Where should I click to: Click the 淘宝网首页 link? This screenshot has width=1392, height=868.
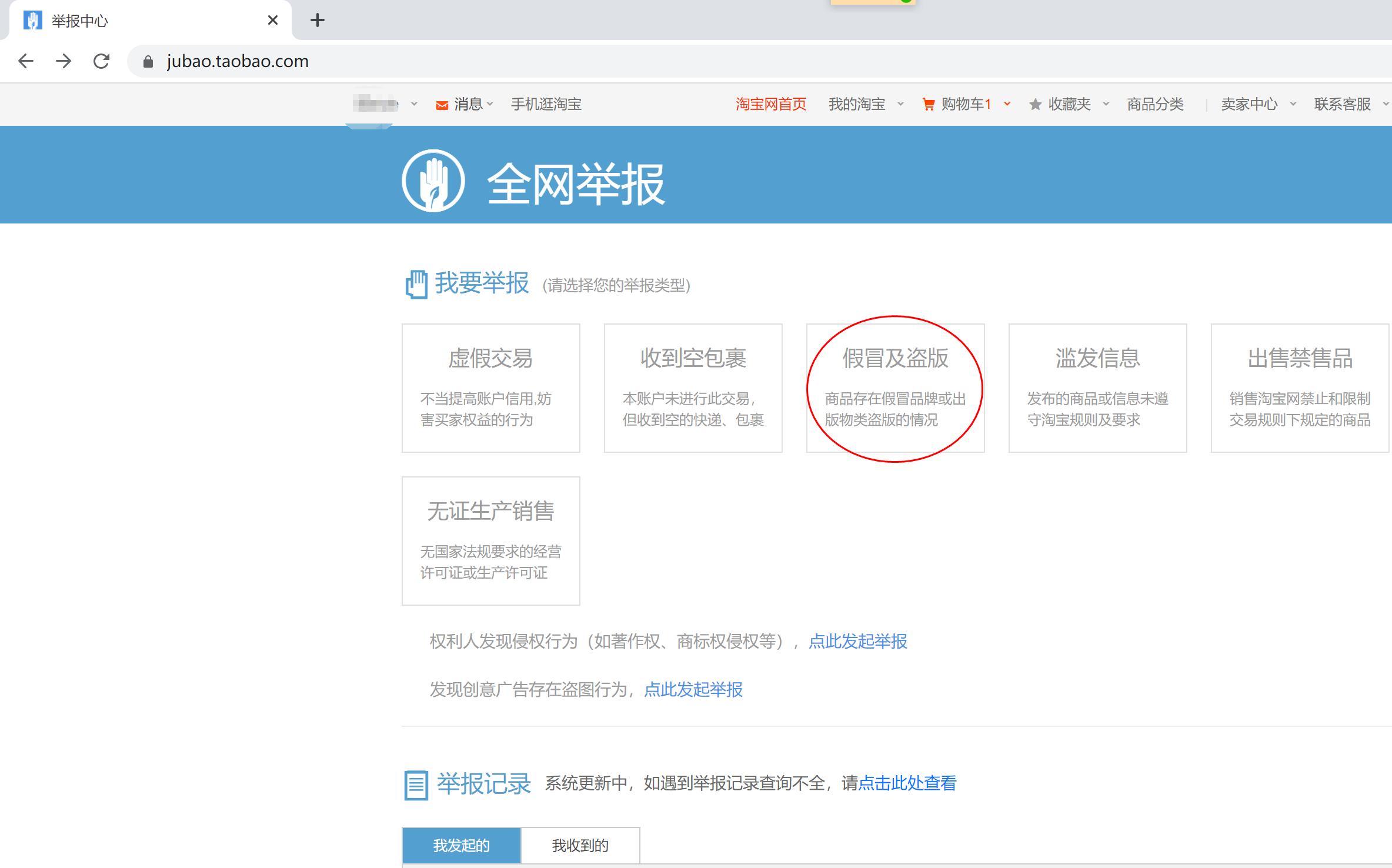pos(770,104)
